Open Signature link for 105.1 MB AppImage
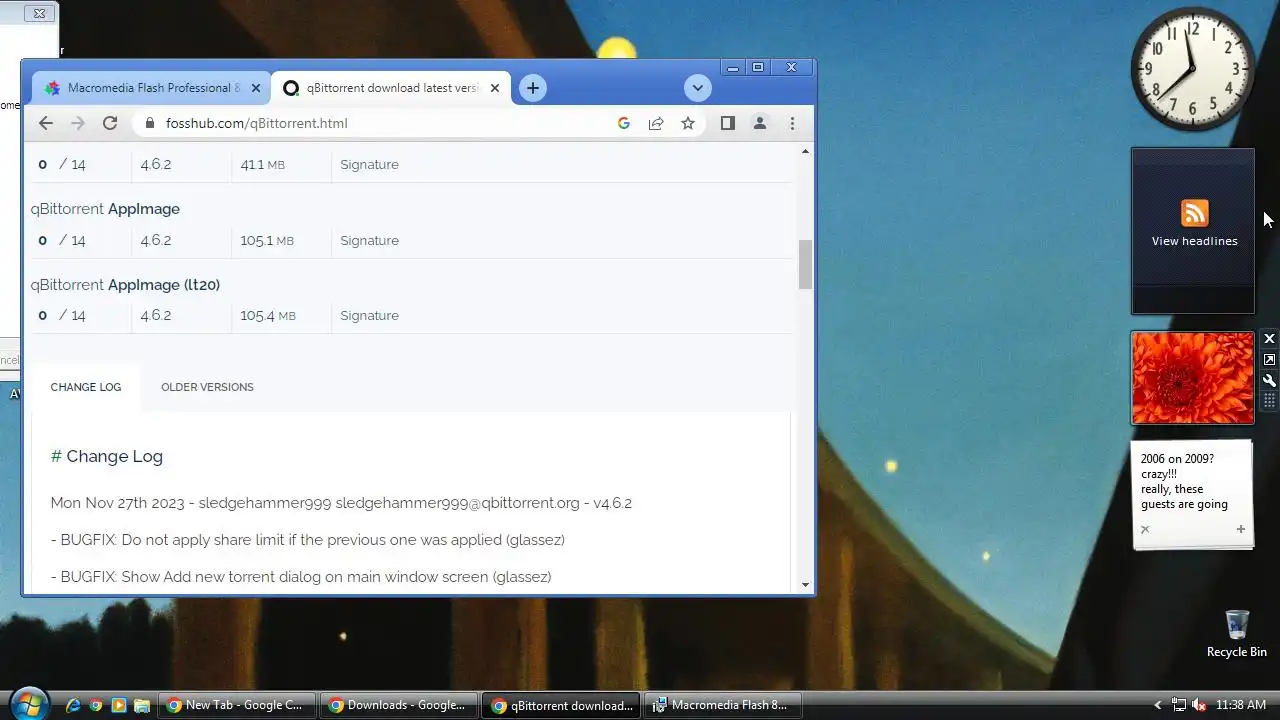The width and height of the screenshot is (1280, 720). click(369, 240)
